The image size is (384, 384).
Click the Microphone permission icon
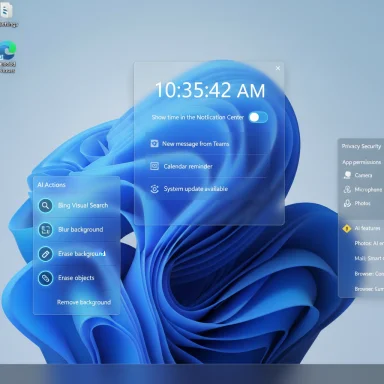[347, 189]
